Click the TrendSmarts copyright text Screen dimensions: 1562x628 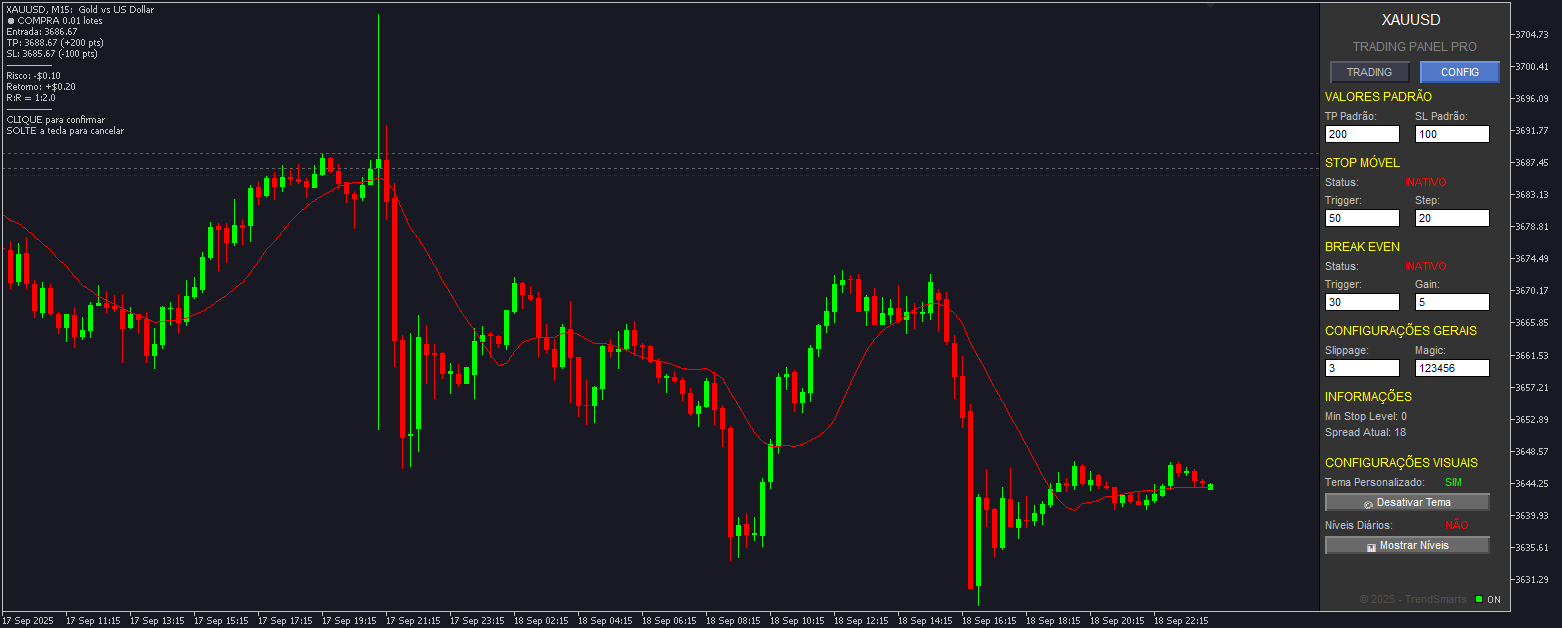pyautogui.click(x=1412, y=600)
